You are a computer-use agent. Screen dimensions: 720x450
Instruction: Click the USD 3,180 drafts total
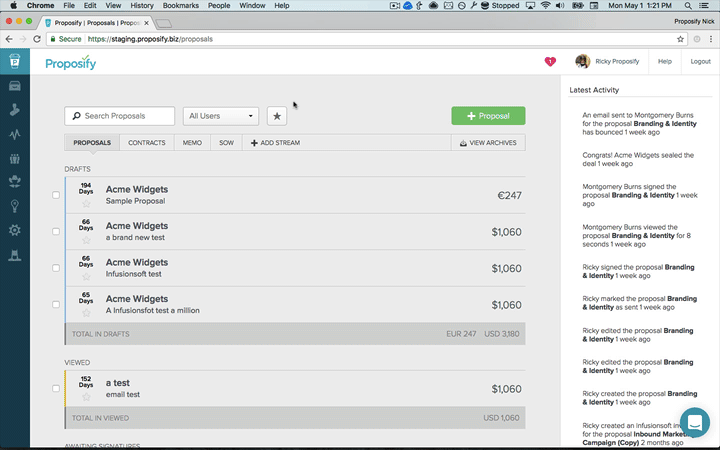point(502,334)
